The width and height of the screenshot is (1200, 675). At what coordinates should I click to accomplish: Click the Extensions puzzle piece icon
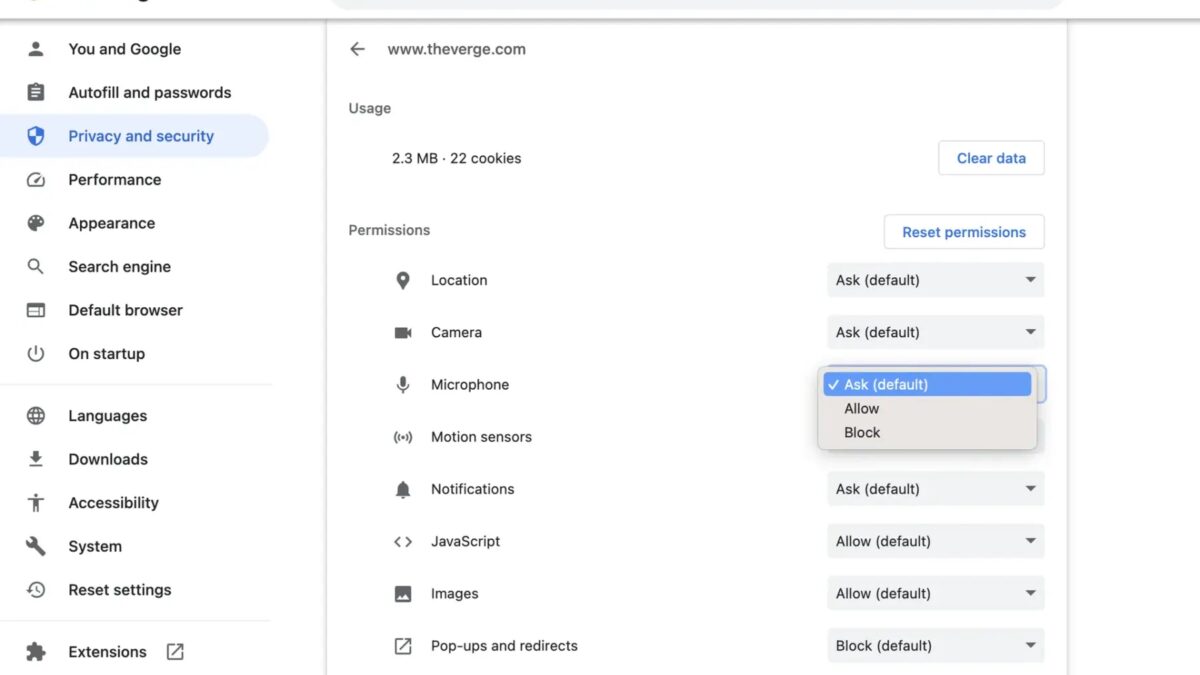[x=36, y=652]
